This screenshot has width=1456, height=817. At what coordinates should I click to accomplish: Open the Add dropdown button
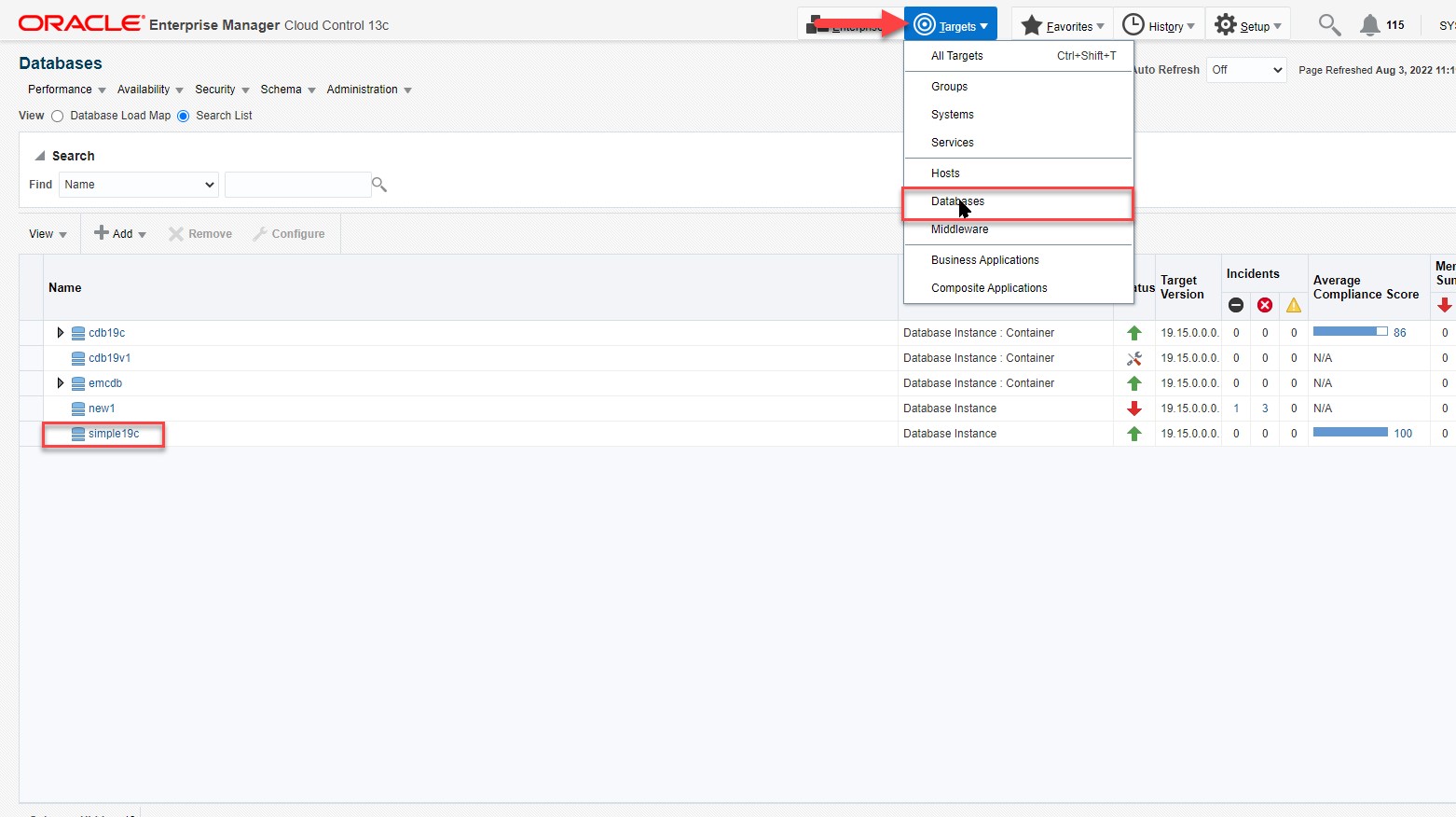click(x=120, y=234)
